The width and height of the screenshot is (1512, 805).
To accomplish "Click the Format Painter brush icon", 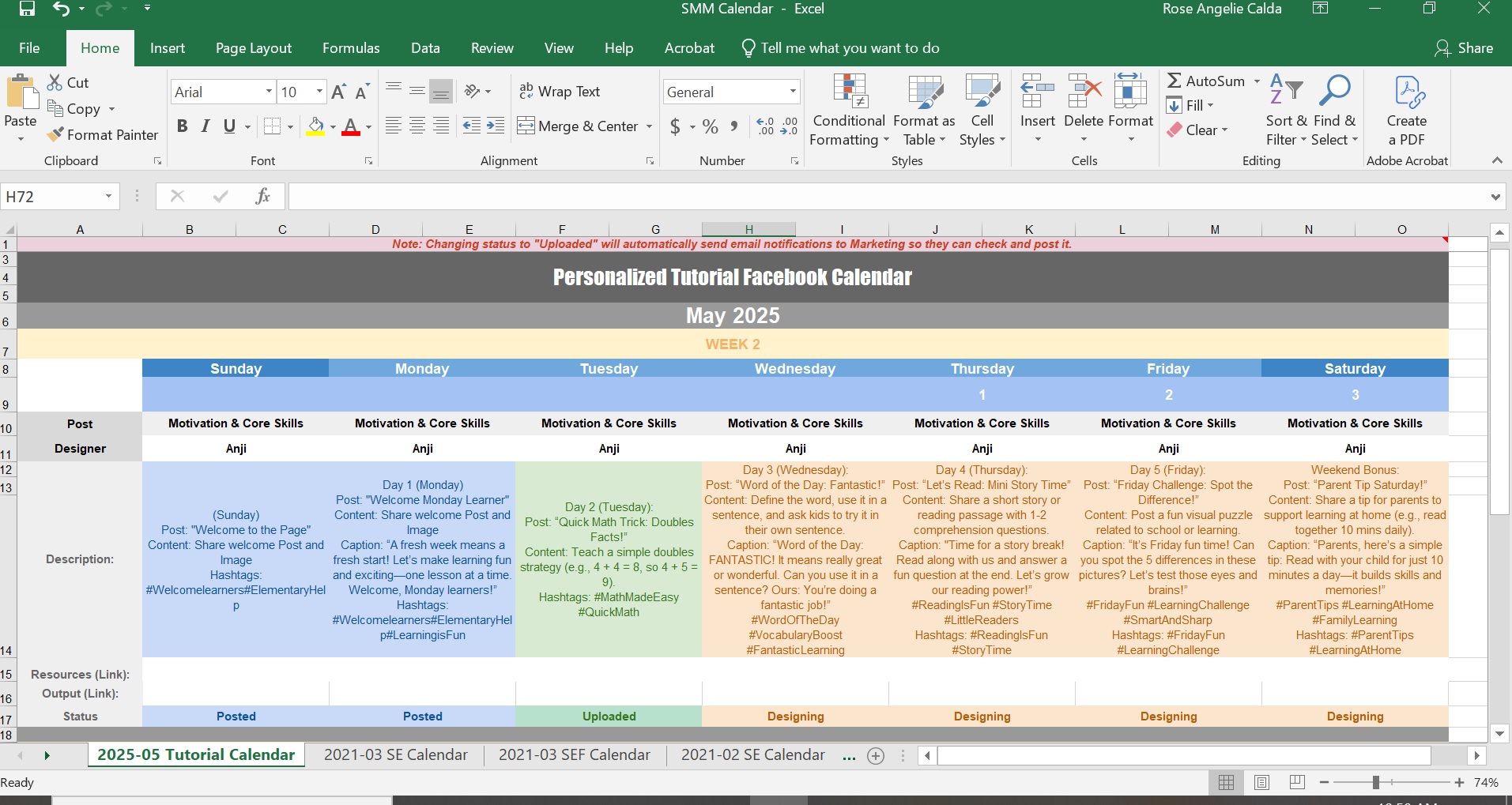I will (55, 135).
